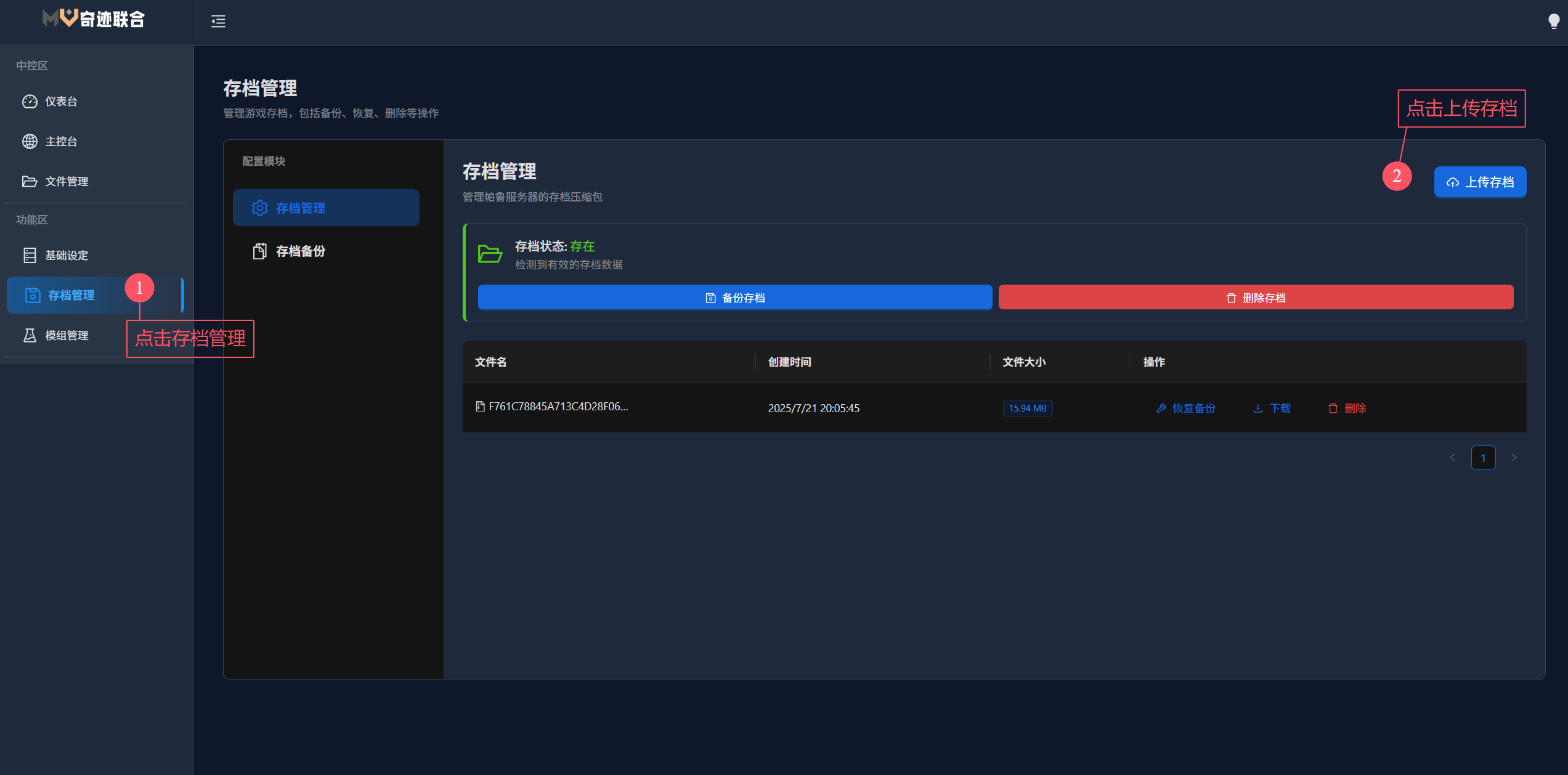Image resolution: width=1568 pixels, height=775 pixels.
Task: Click the 管理游戏存档，包括备份、恢复、删除等操作 description
Action: 331,113
